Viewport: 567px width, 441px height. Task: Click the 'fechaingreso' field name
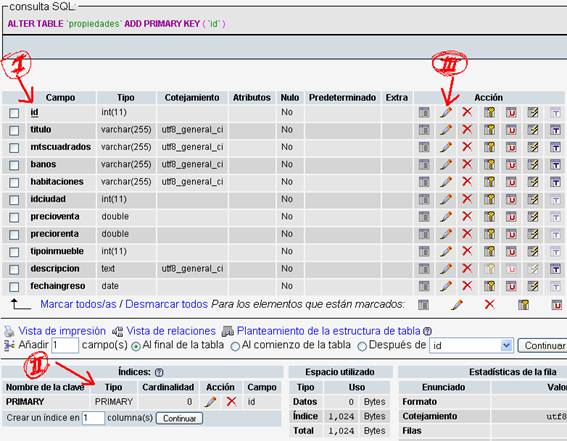click(57, 286)
